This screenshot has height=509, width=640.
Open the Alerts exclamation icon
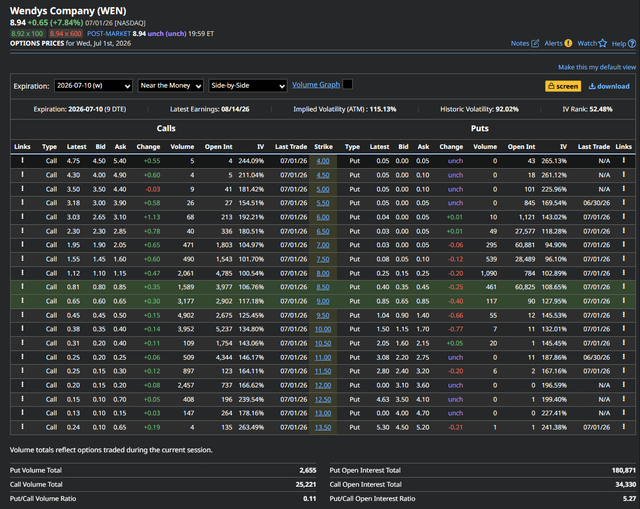(x=568, y=43)
